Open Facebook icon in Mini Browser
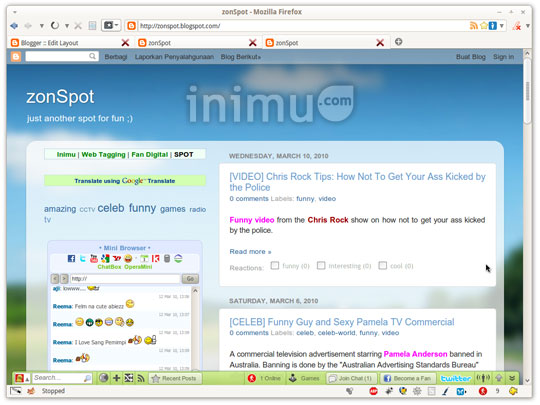 point(71,258)
